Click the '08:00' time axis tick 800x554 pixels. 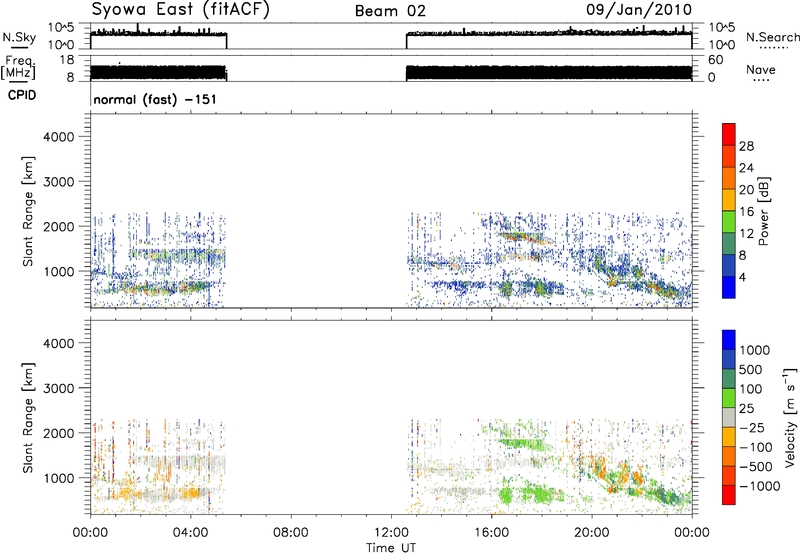click(291, 533)
